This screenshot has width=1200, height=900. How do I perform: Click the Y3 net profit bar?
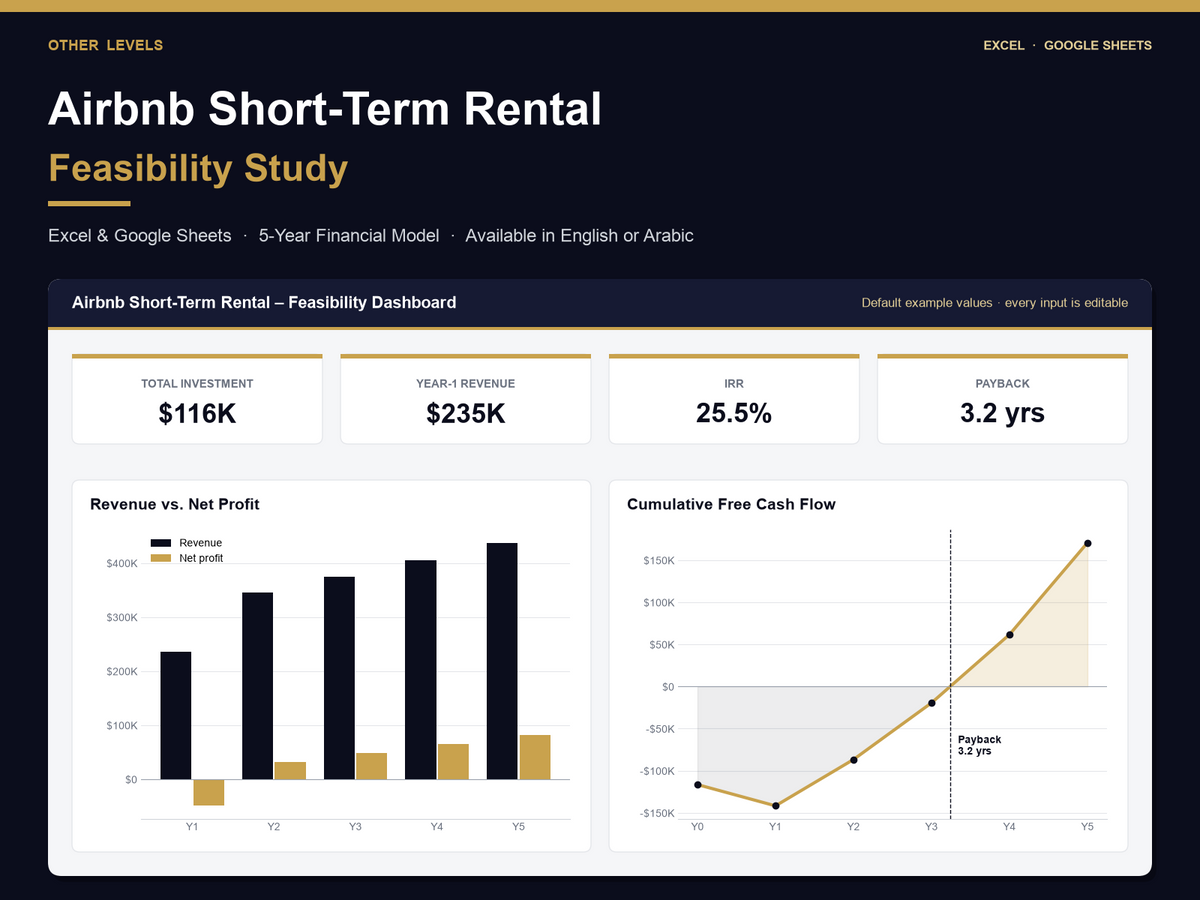(x=372, y=766)
